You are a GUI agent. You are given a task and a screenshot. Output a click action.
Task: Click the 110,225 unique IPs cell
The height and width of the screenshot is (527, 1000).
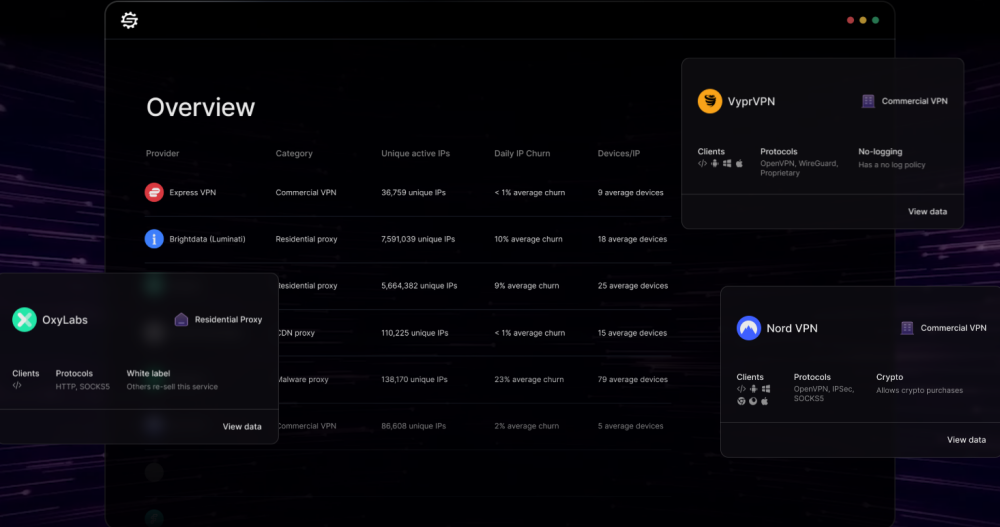pos(415,333)
